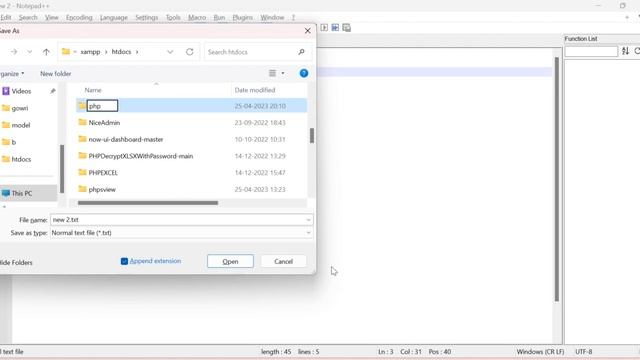Click the This PC computer icon
The width and height of the screenshot is (640, 360).
click(x=6, y=193)
